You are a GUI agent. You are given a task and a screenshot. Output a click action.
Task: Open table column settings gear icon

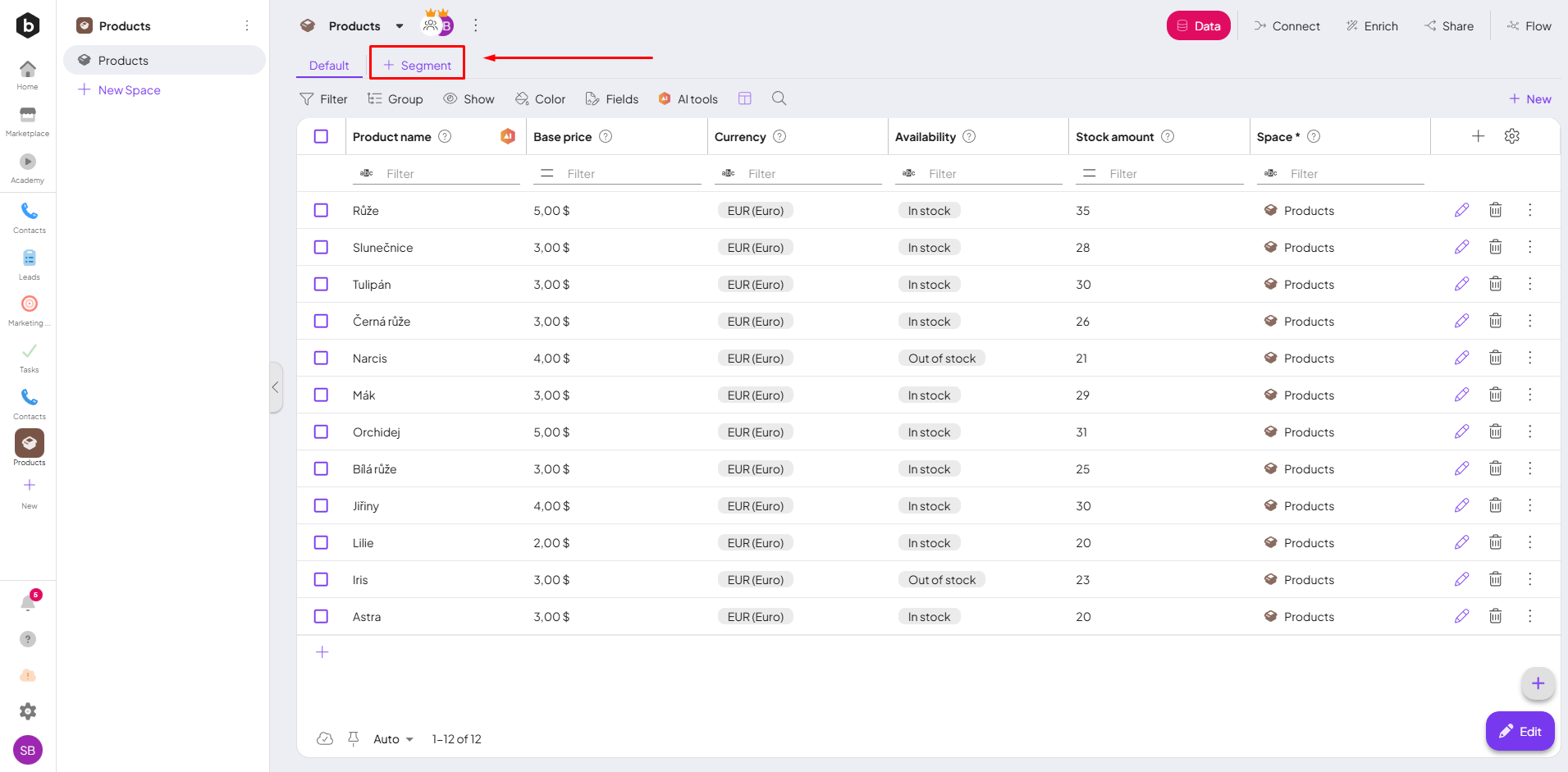[x=1511, y=136]
